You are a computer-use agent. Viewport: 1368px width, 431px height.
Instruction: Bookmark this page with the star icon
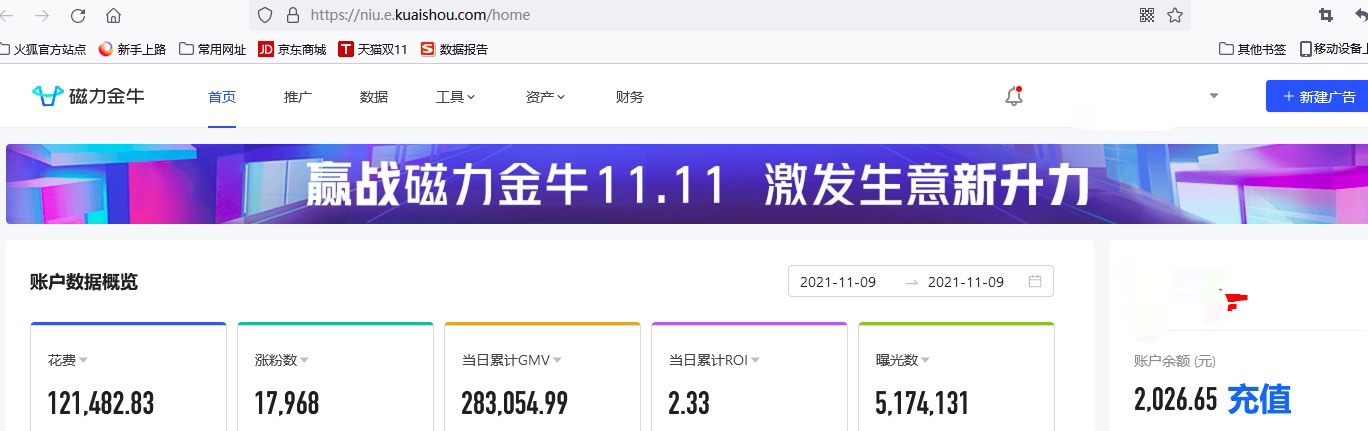pos(1175,15)
